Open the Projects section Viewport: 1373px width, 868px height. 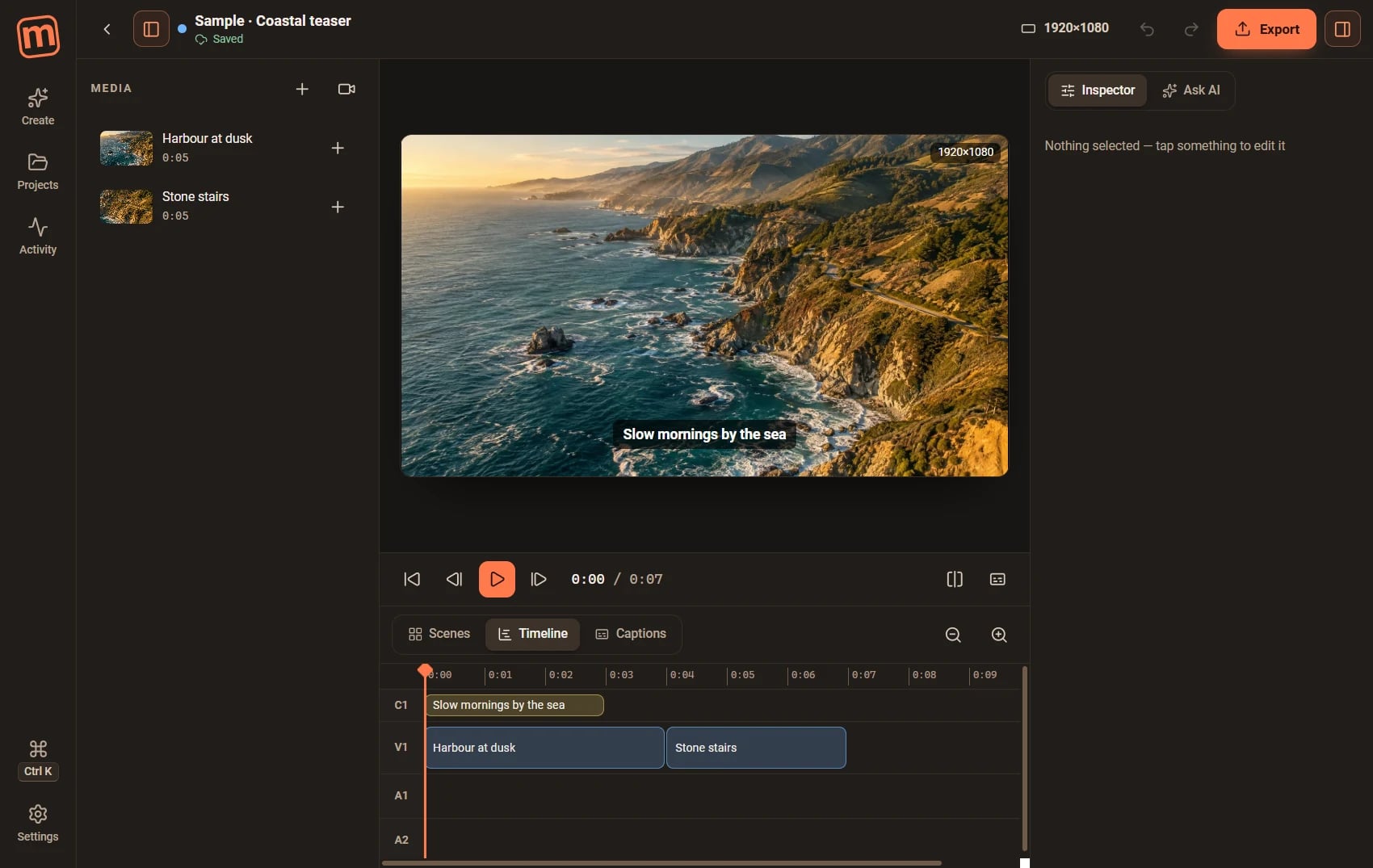tap(38, 171)
